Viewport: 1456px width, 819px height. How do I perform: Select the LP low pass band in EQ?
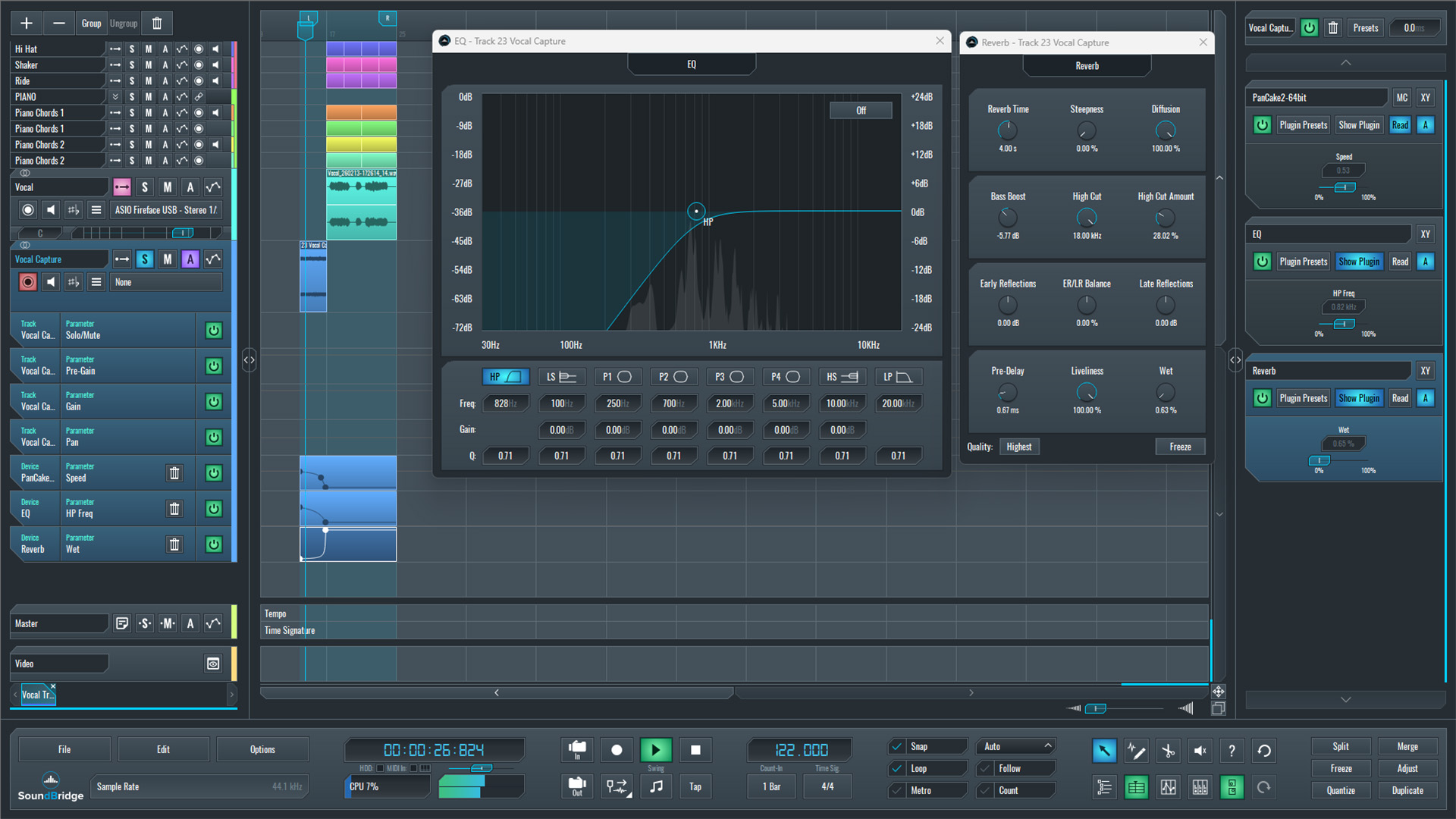(898, 377)
